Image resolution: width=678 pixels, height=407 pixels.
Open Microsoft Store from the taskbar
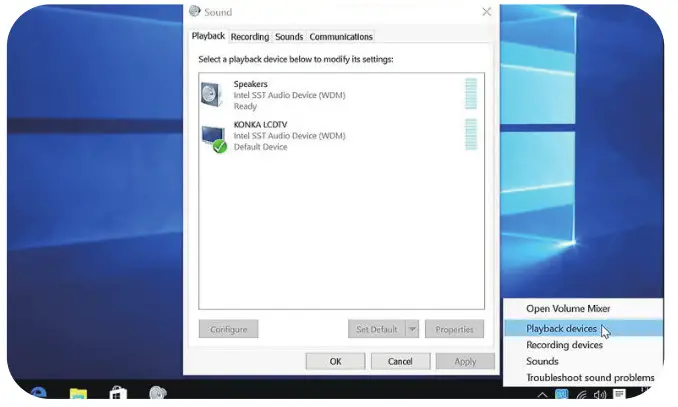[118, 393]
